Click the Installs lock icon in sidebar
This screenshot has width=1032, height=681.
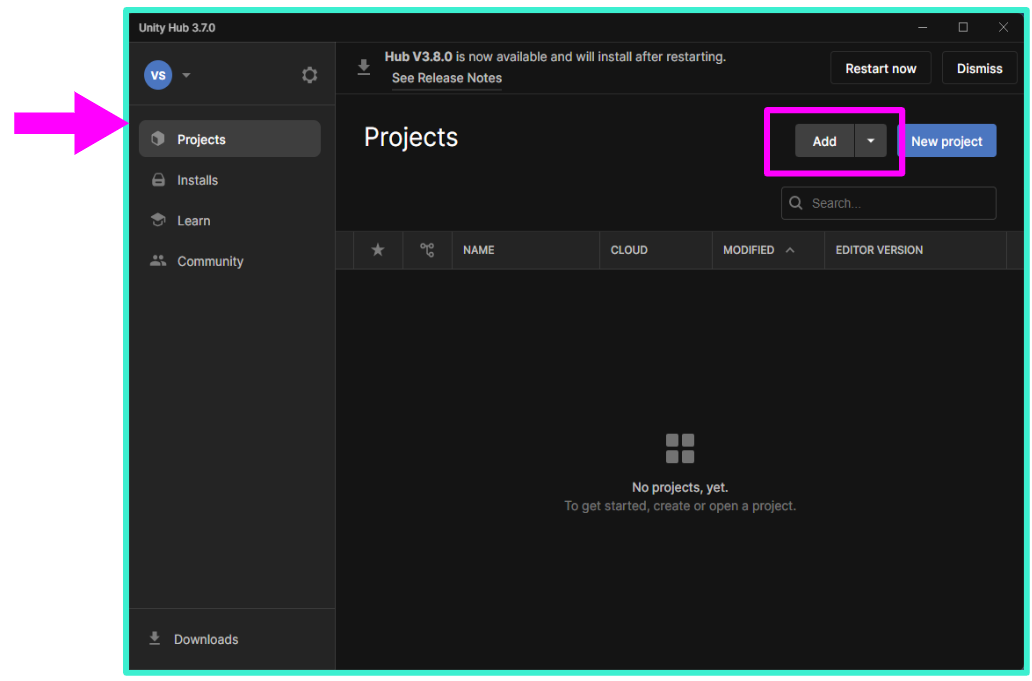pyautogui.click(x=158, y=180)
